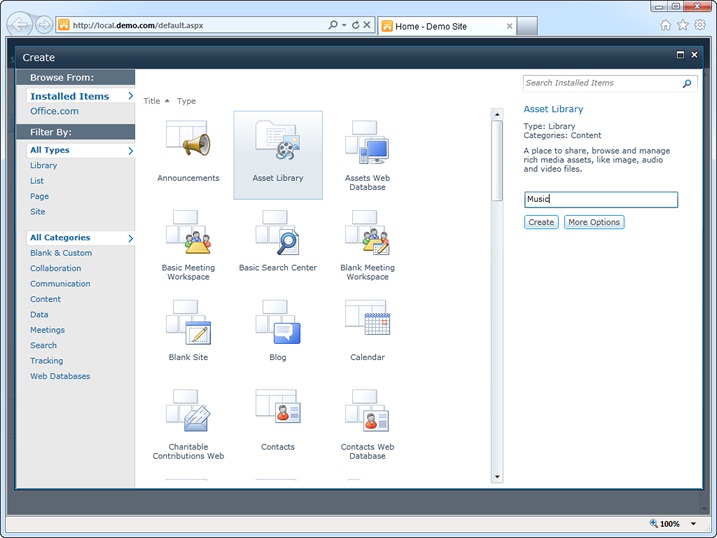717x538 pixels.
Task: Go back with the browser Back arrow
Action: [20, 24]
